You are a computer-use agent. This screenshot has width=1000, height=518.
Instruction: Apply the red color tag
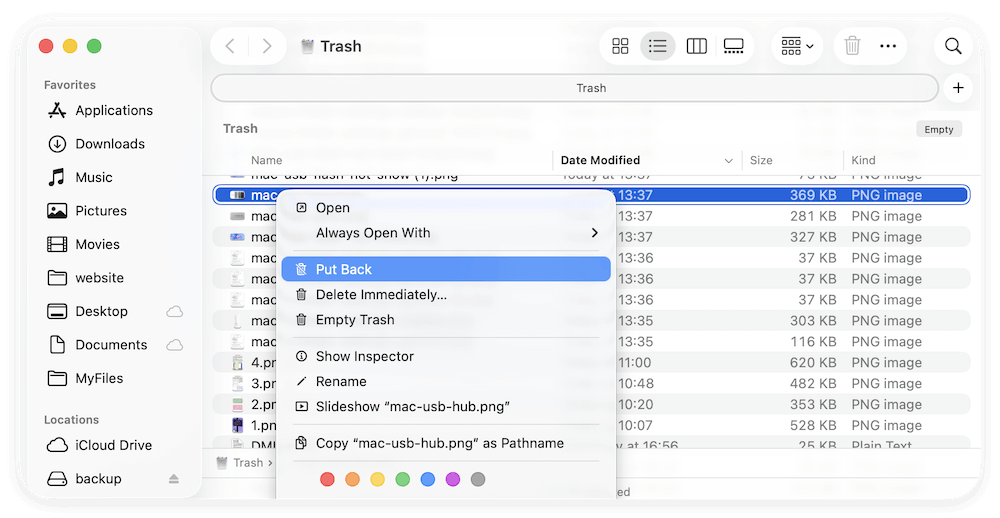(327, 479)
